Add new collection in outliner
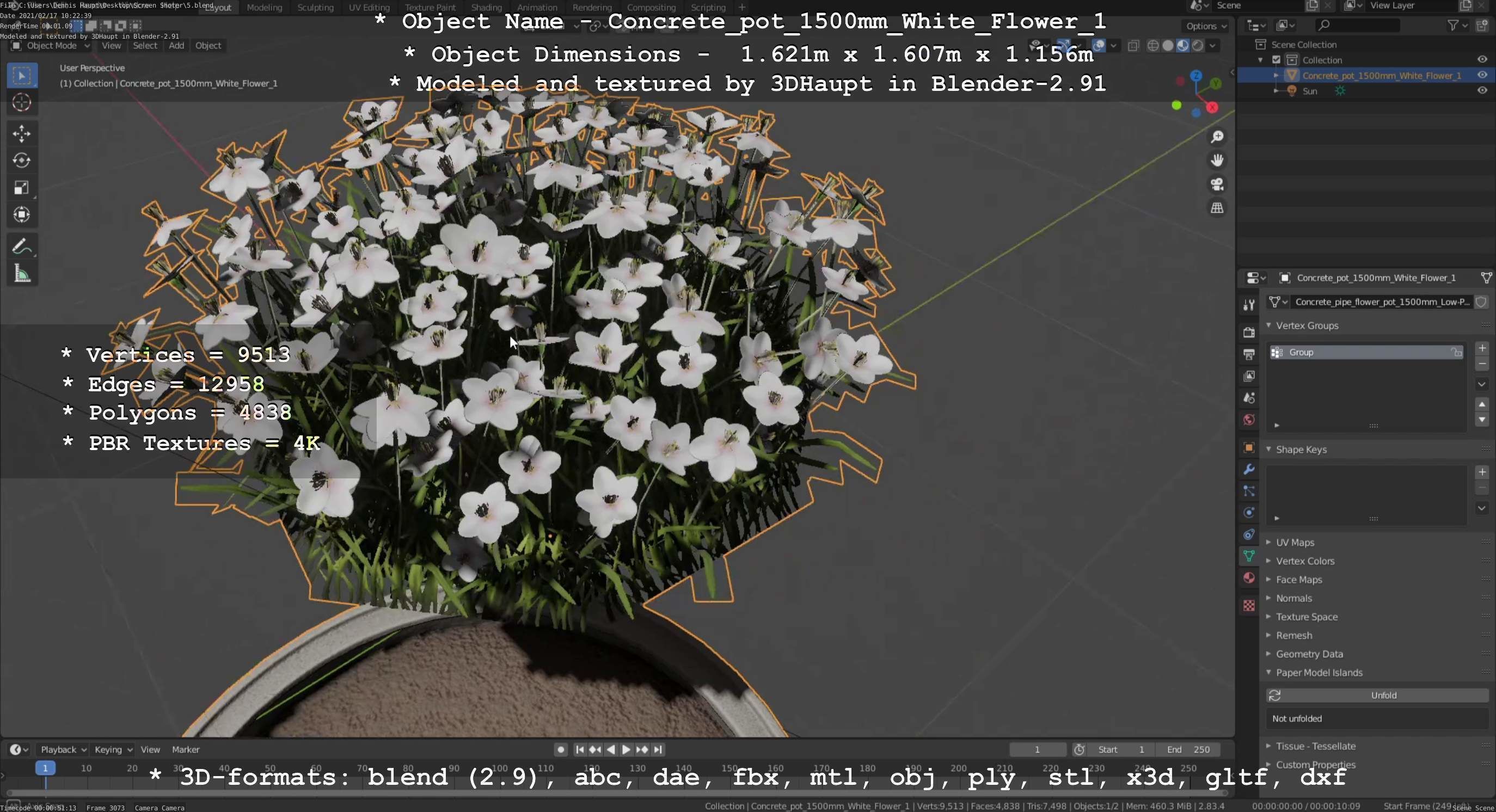The height and width of the screenshot is (812, 1496). (1482, 25)
